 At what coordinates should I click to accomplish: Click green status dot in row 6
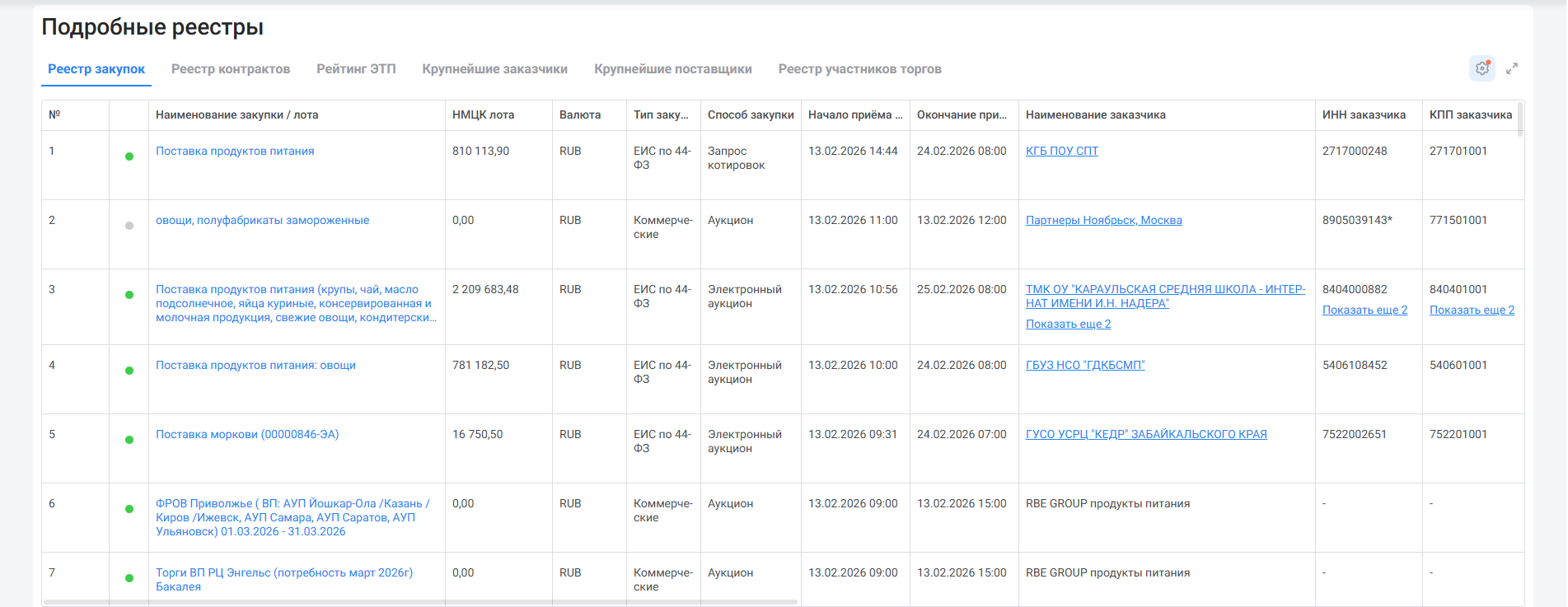[x=129, y=509]
